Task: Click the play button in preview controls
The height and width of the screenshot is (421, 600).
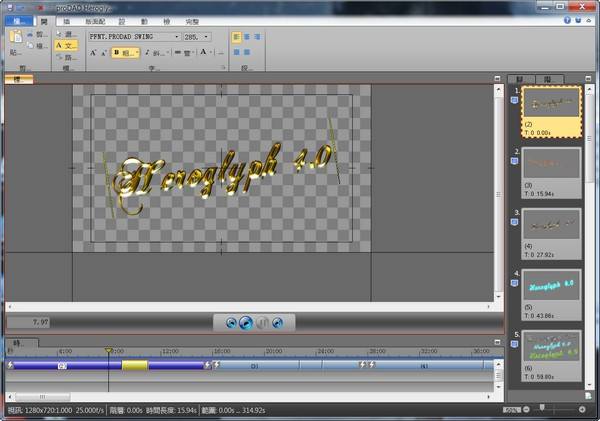Action: [246, 322]
